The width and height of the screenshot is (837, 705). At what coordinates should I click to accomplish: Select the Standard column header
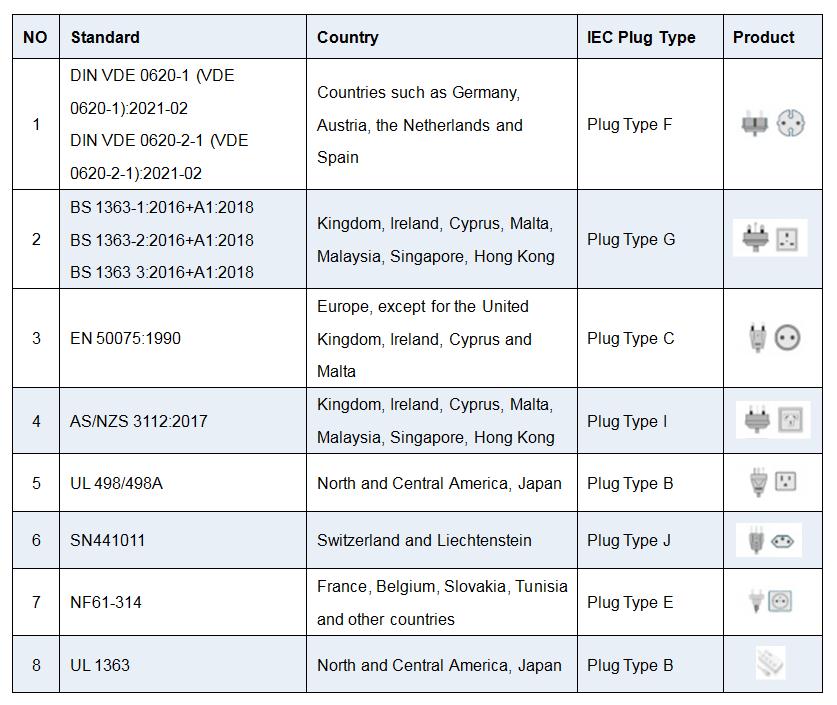click(105, 37)
